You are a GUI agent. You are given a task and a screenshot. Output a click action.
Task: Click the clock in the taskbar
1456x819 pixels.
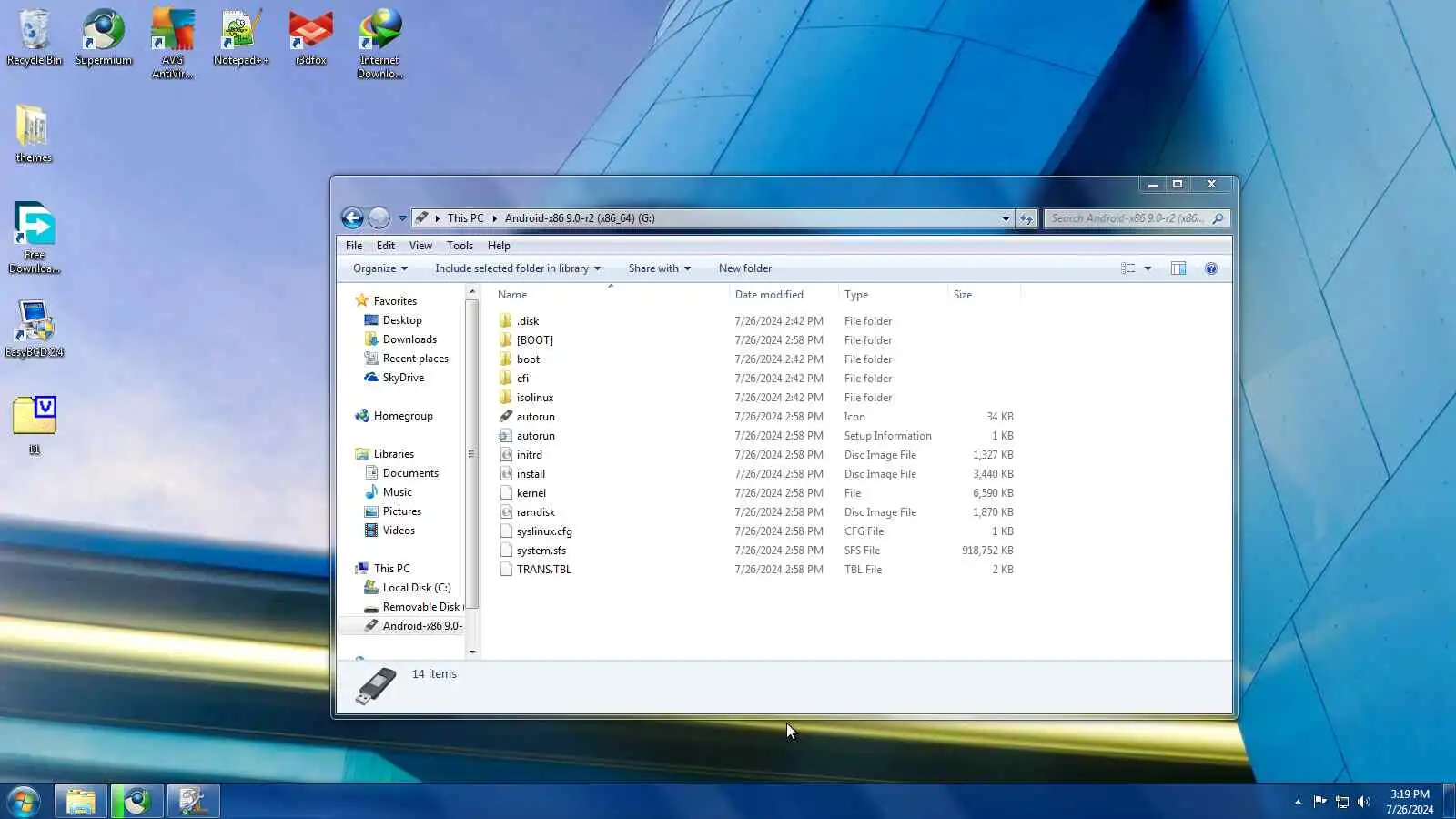click(1410, 802)
